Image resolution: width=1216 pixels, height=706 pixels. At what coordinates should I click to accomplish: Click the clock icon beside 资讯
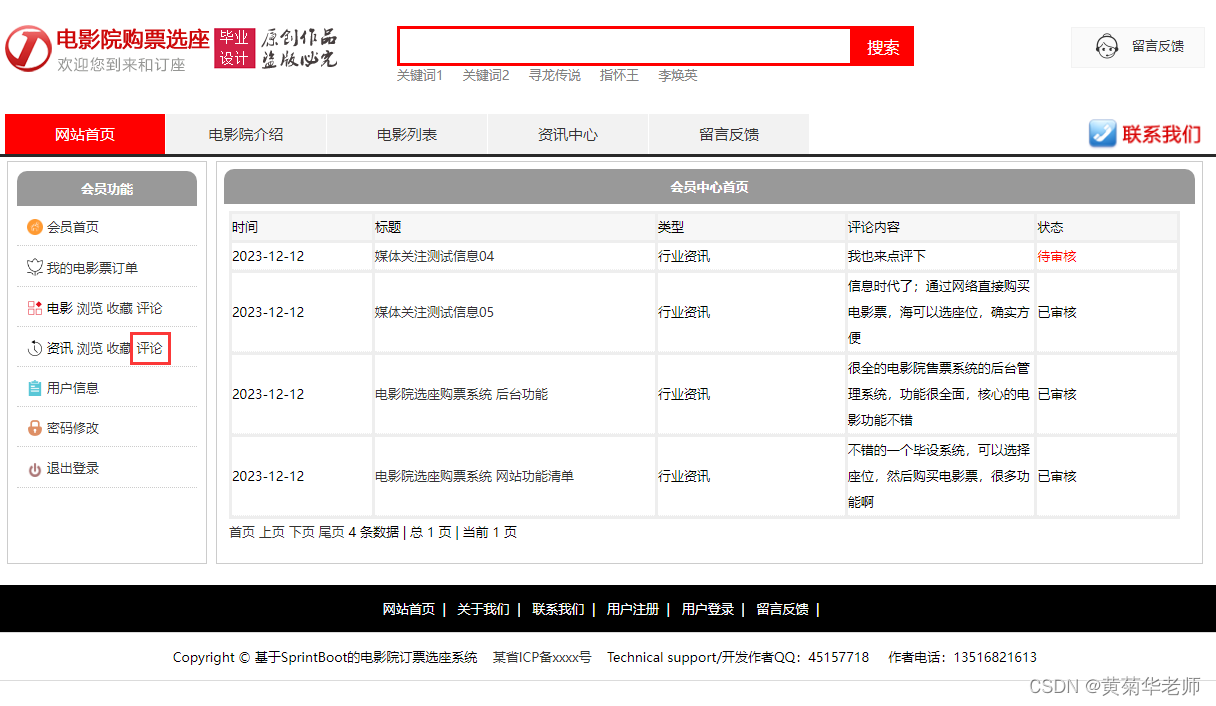click(35, 348)
